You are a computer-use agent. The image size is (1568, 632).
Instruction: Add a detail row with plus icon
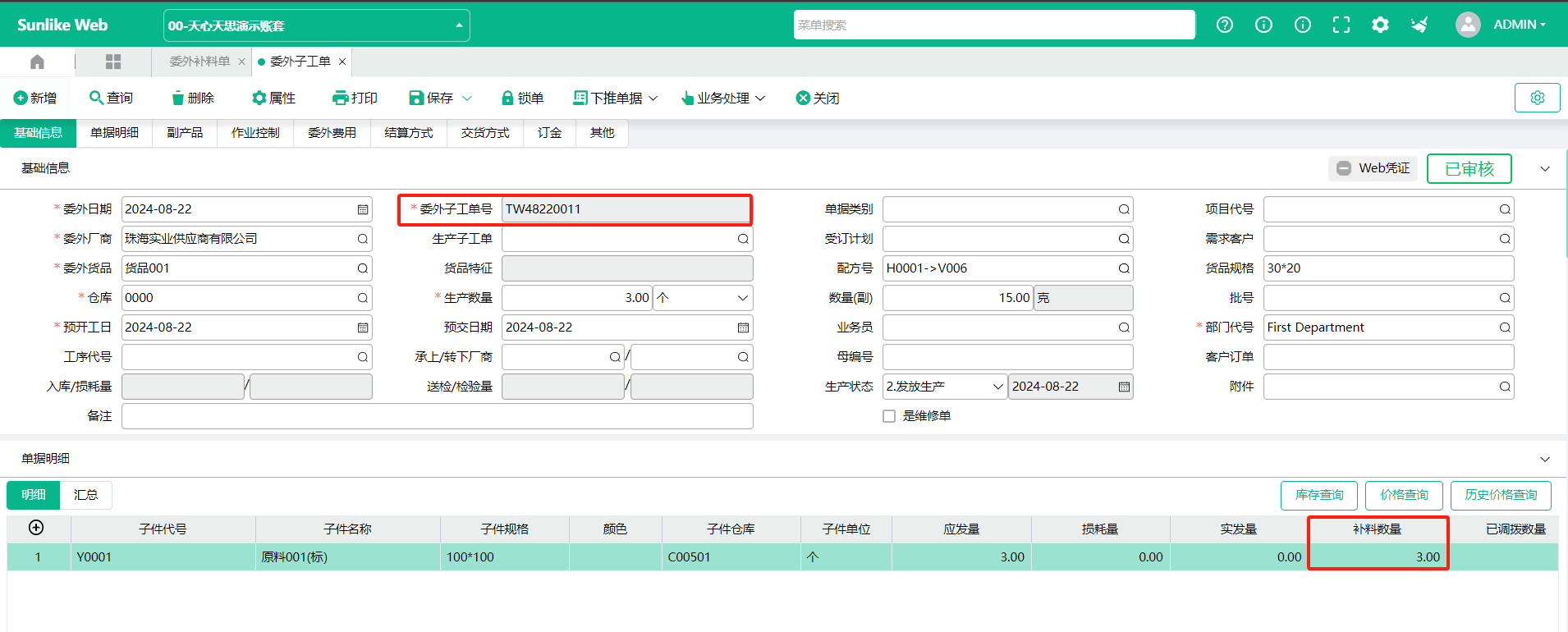tap(36, 528)
